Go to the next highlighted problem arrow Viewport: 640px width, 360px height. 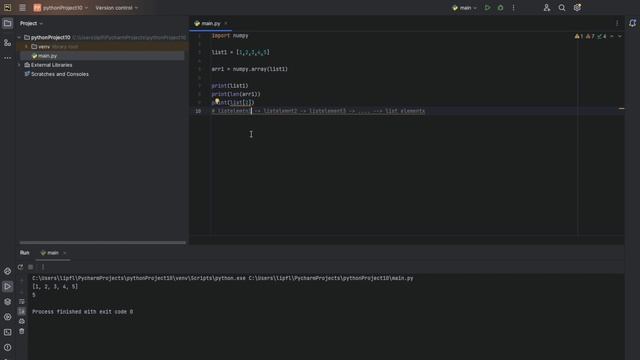[x=620, y=36]
